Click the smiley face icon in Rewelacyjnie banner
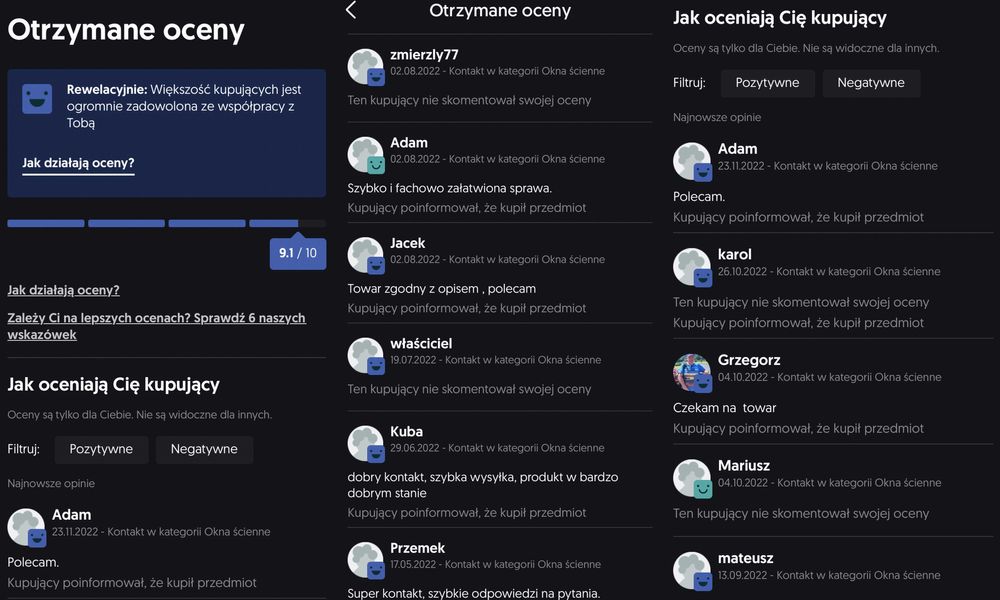 (37, 99)
